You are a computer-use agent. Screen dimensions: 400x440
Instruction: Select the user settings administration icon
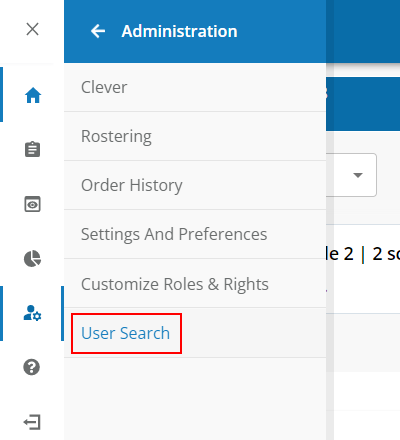tap(32, 313)
